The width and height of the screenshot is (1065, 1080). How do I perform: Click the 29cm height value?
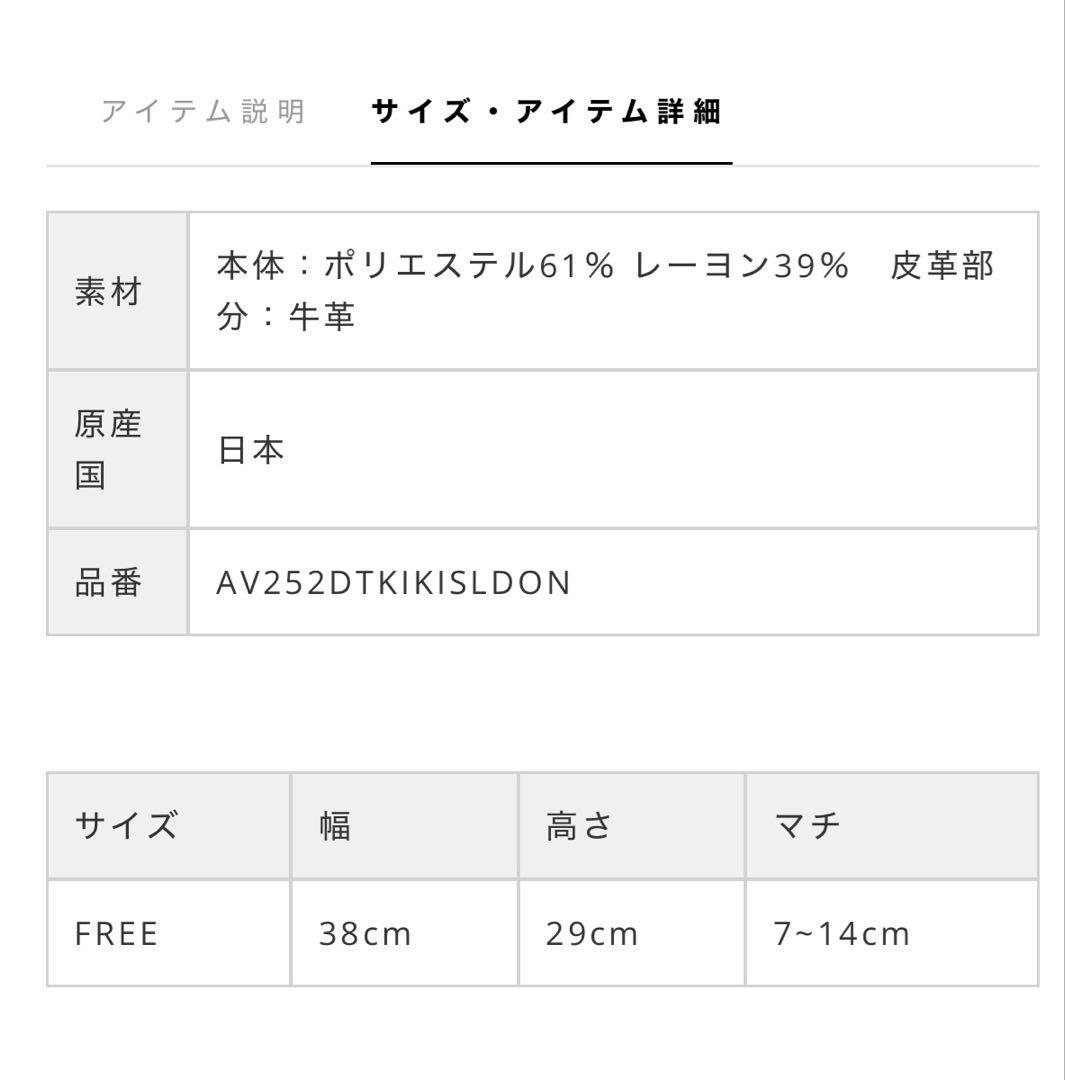tap(592, 934)
